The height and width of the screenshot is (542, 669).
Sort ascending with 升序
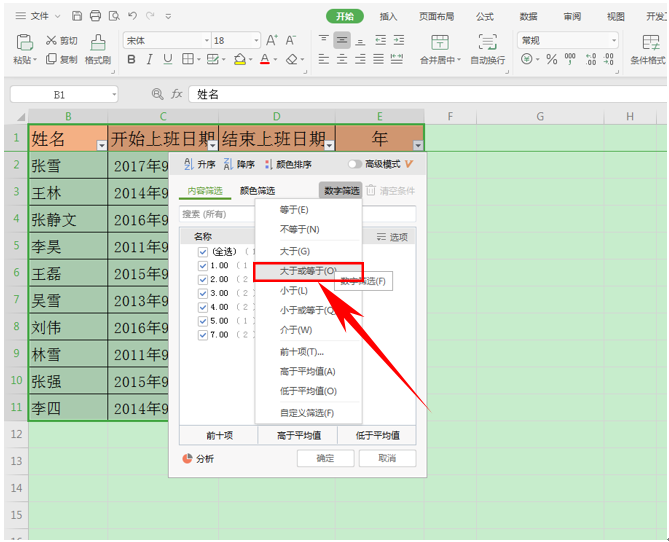[x=200, y=164]
